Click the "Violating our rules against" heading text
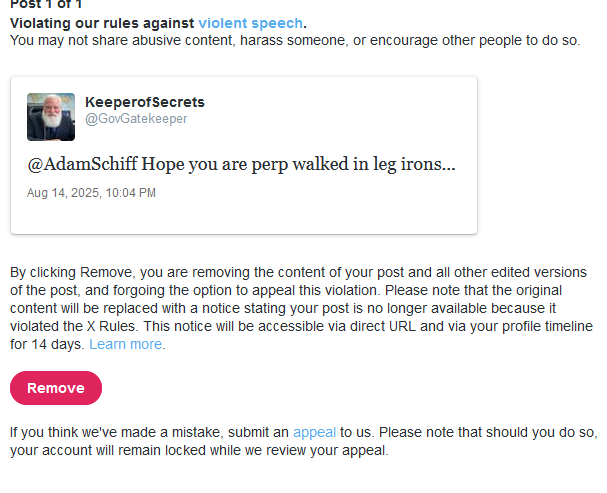The height and width of the screenshot is (493, 607). click(102, 22)
